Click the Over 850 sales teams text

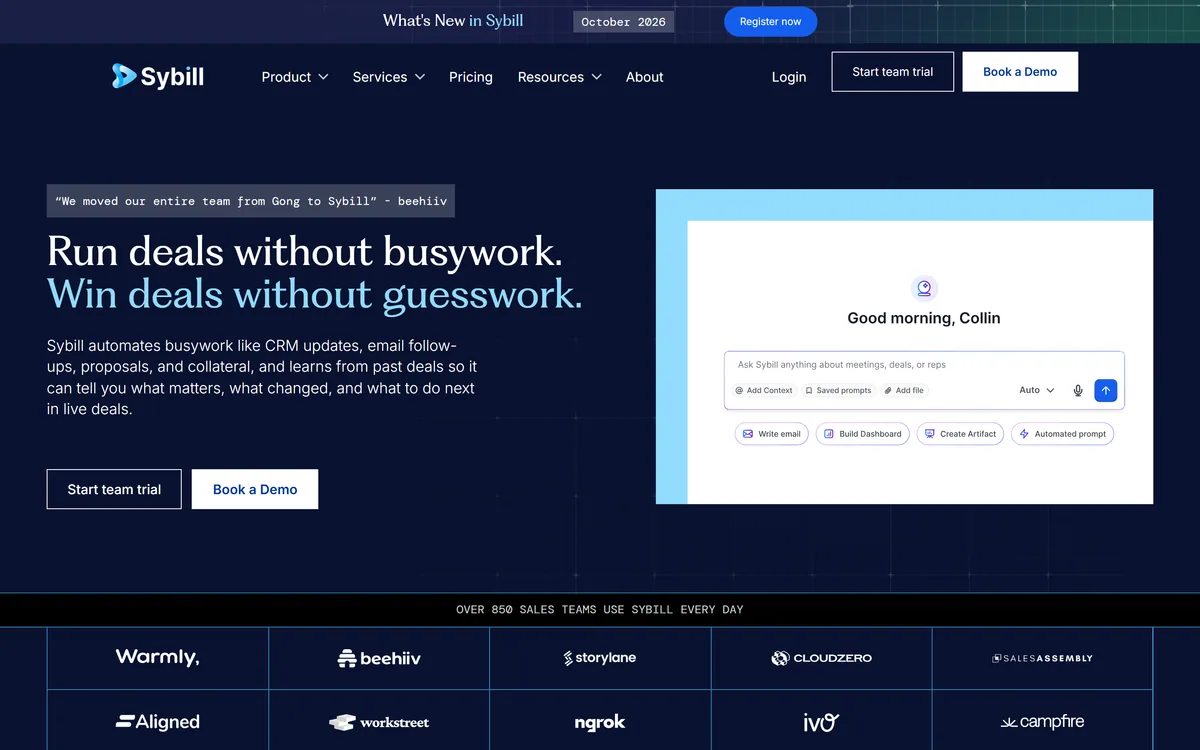point(600,609)
